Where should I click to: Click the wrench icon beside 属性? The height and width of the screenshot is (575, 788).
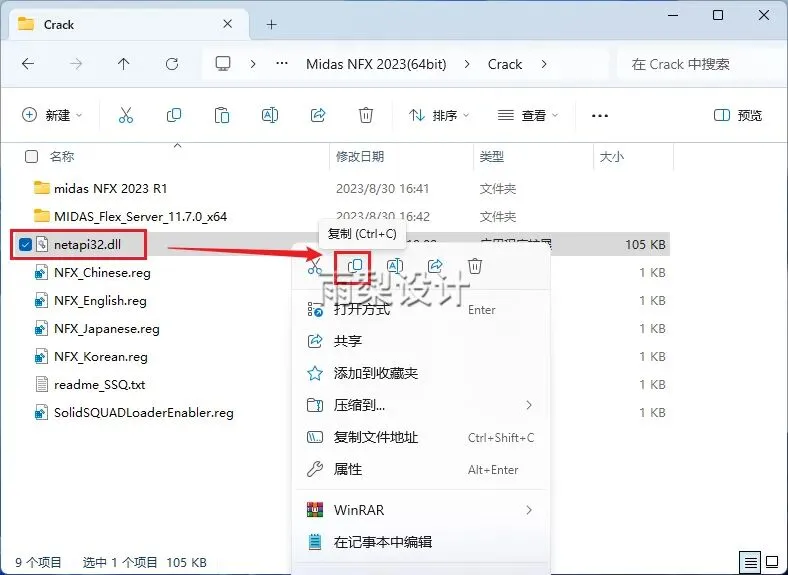[315, 469]
